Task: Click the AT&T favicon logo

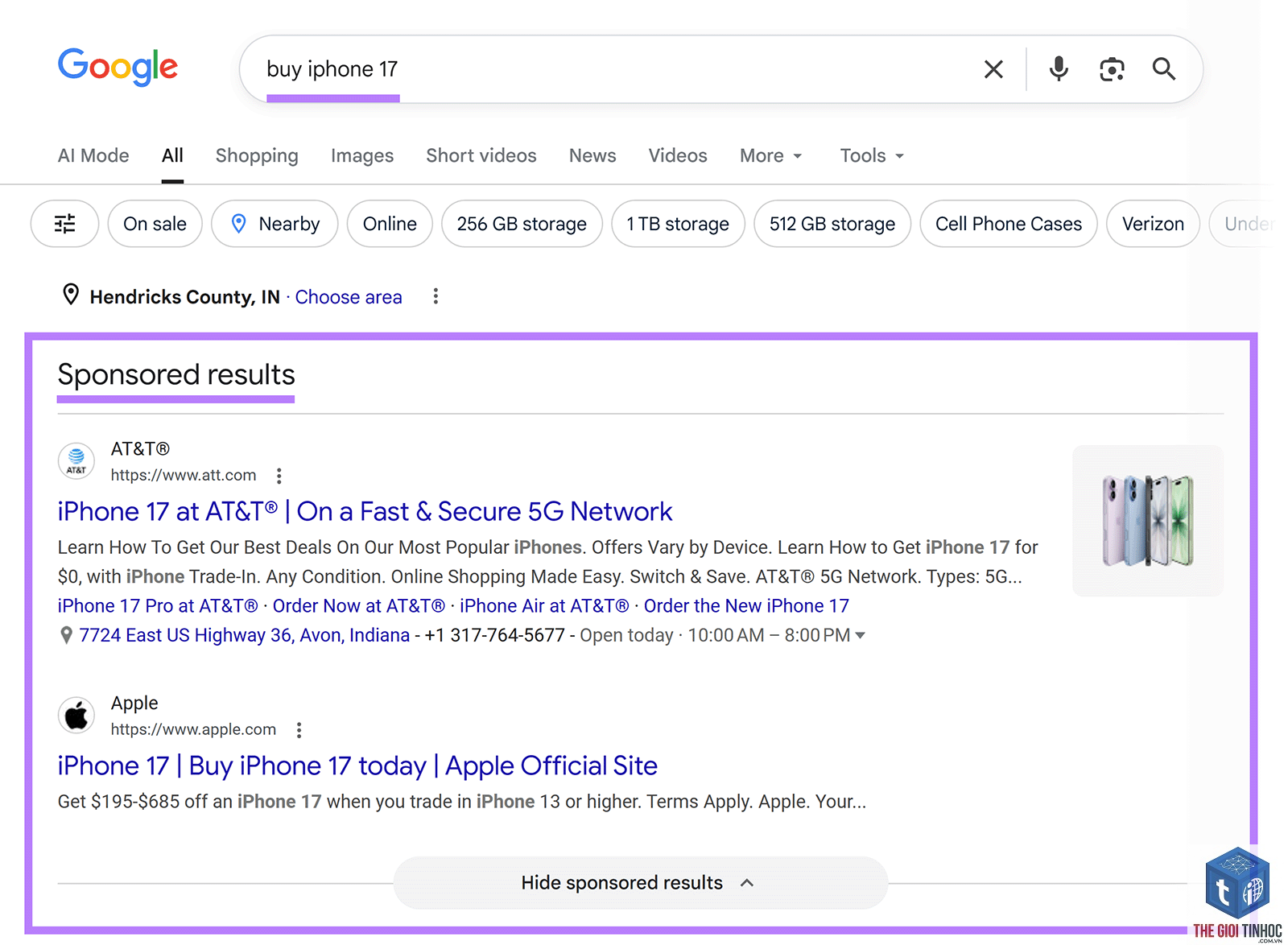Action: (76, 461)
